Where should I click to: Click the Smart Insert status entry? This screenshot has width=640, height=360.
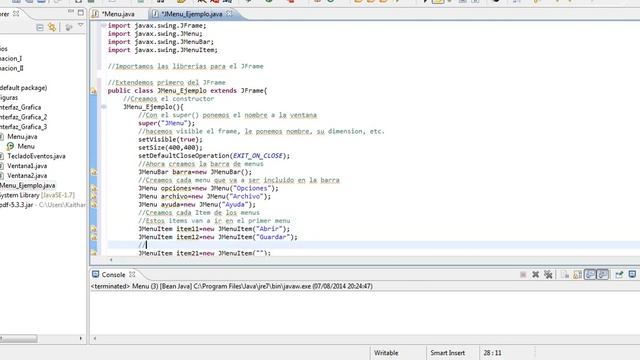[x=447, y=353]
